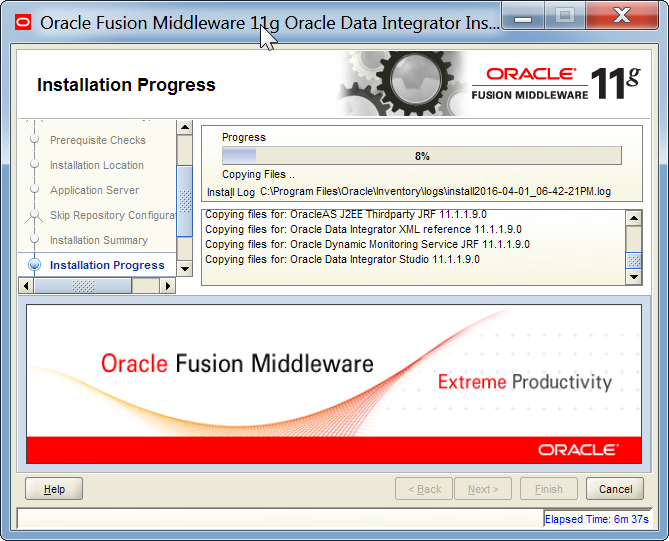Select the Installation Location step

[x=97, y=165]
